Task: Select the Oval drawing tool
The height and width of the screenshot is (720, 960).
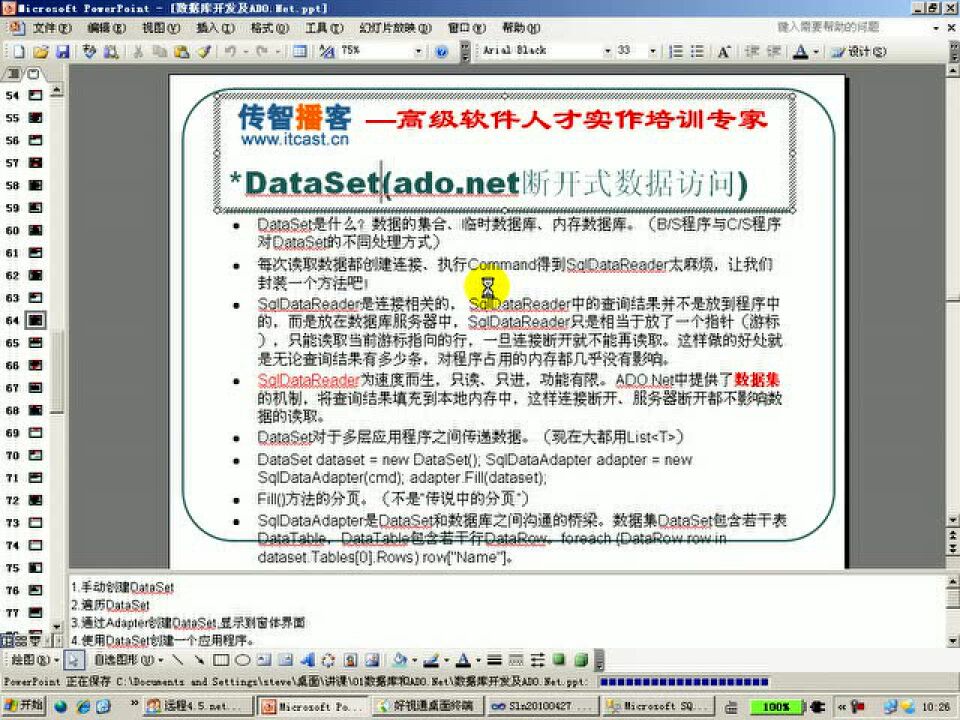Action: pyautogui.click(x=242, y=659)
